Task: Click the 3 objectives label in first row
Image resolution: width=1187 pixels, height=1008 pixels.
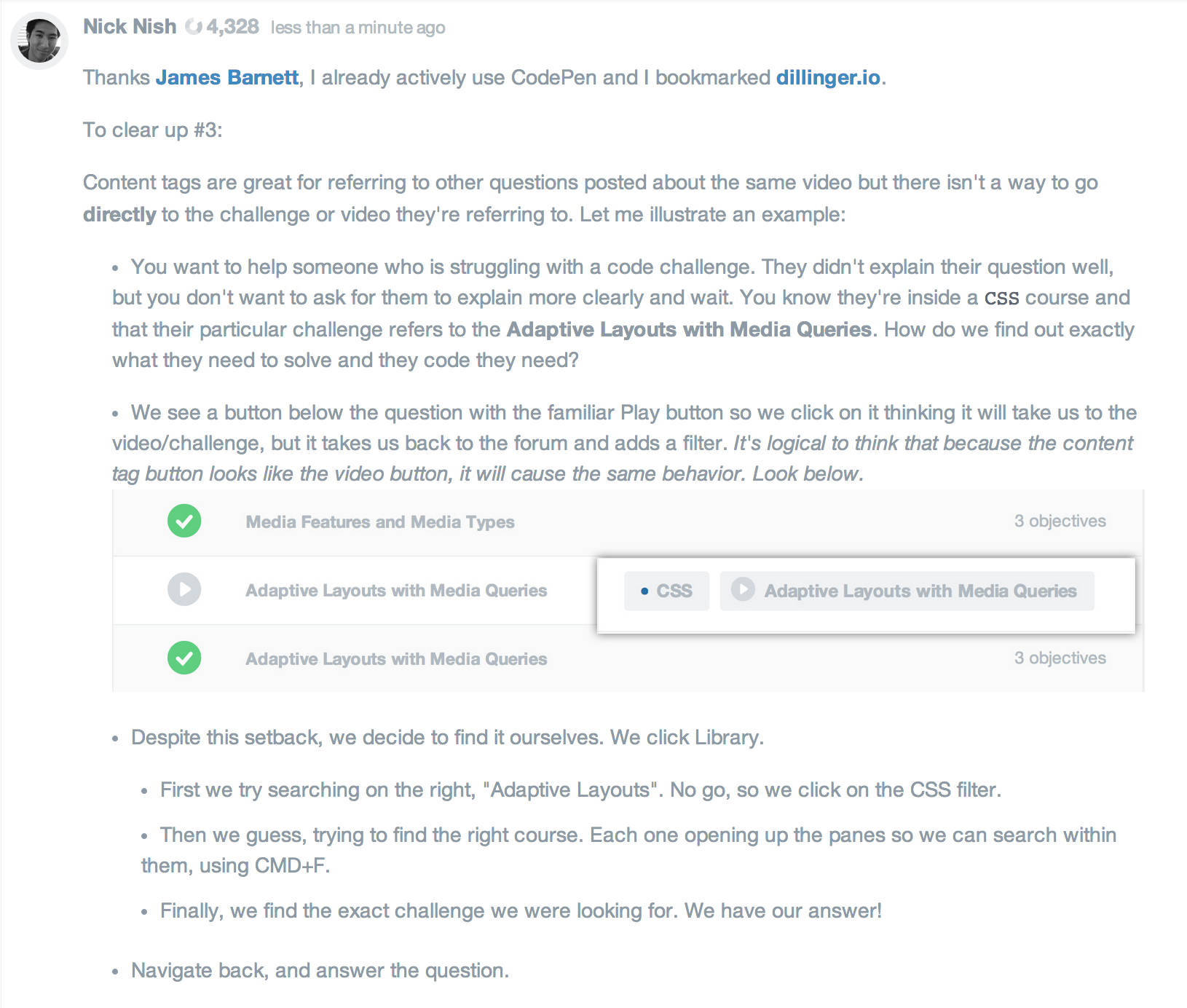Action: pyautogui.click(x=1060, y=521)
